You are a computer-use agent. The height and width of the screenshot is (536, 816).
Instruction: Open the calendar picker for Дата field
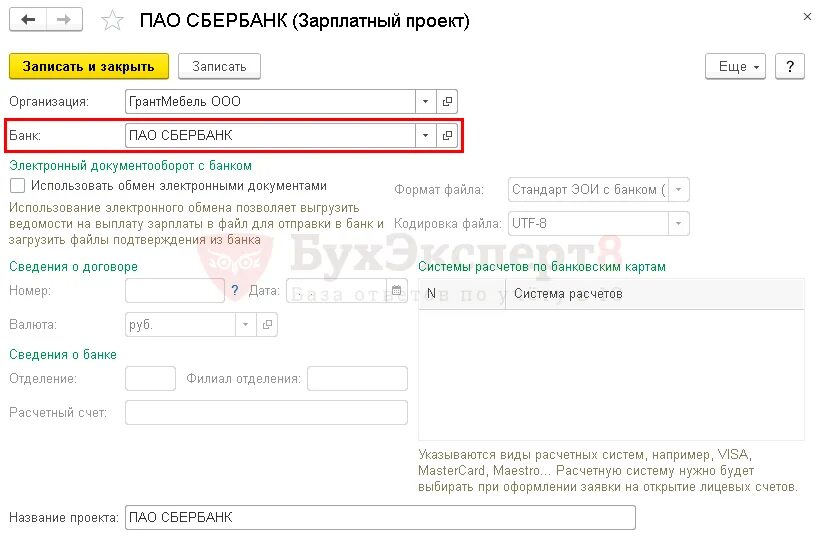pyautogui.click(x=397, y=290)
